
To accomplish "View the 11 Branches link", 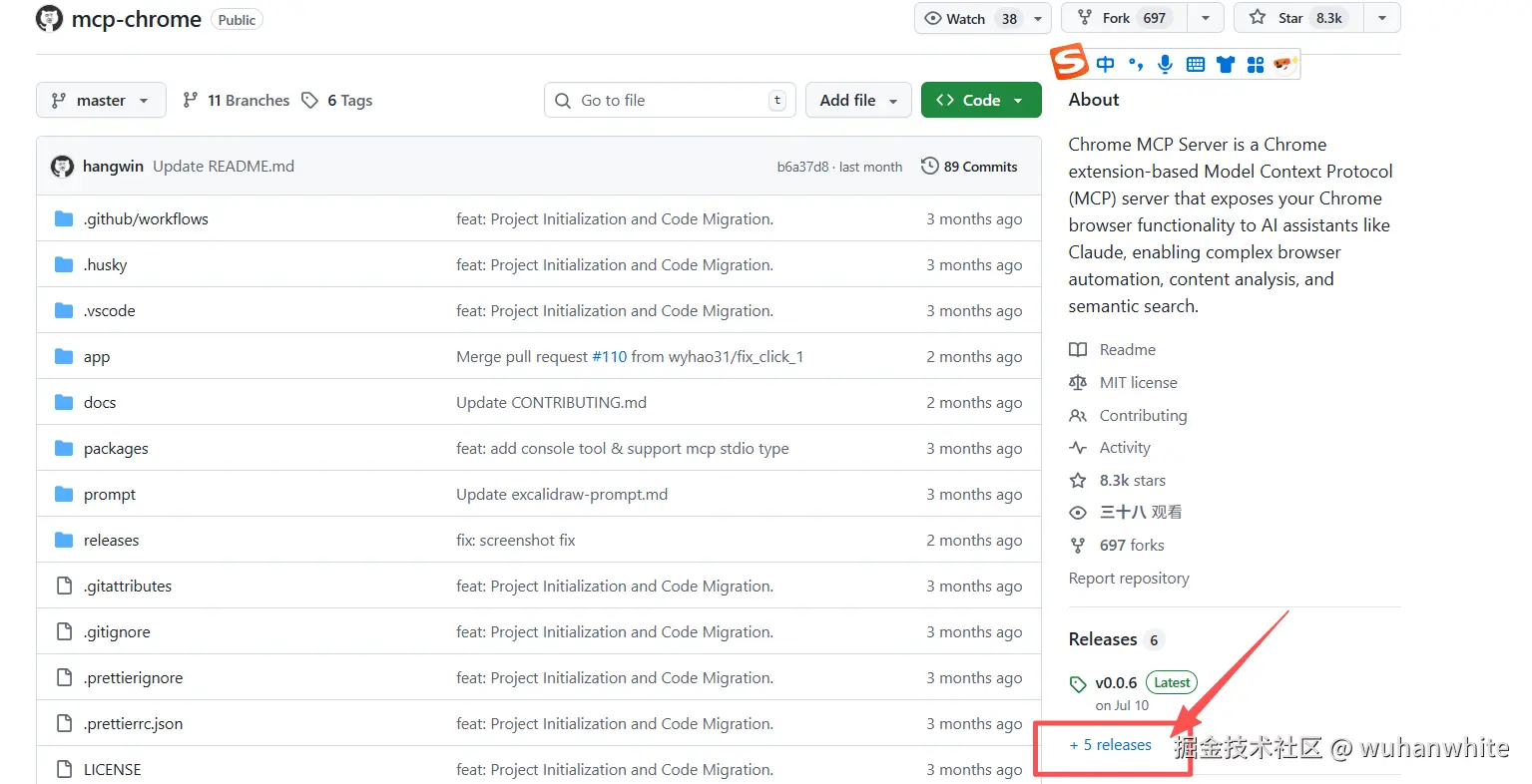I will tap(237, 100).
